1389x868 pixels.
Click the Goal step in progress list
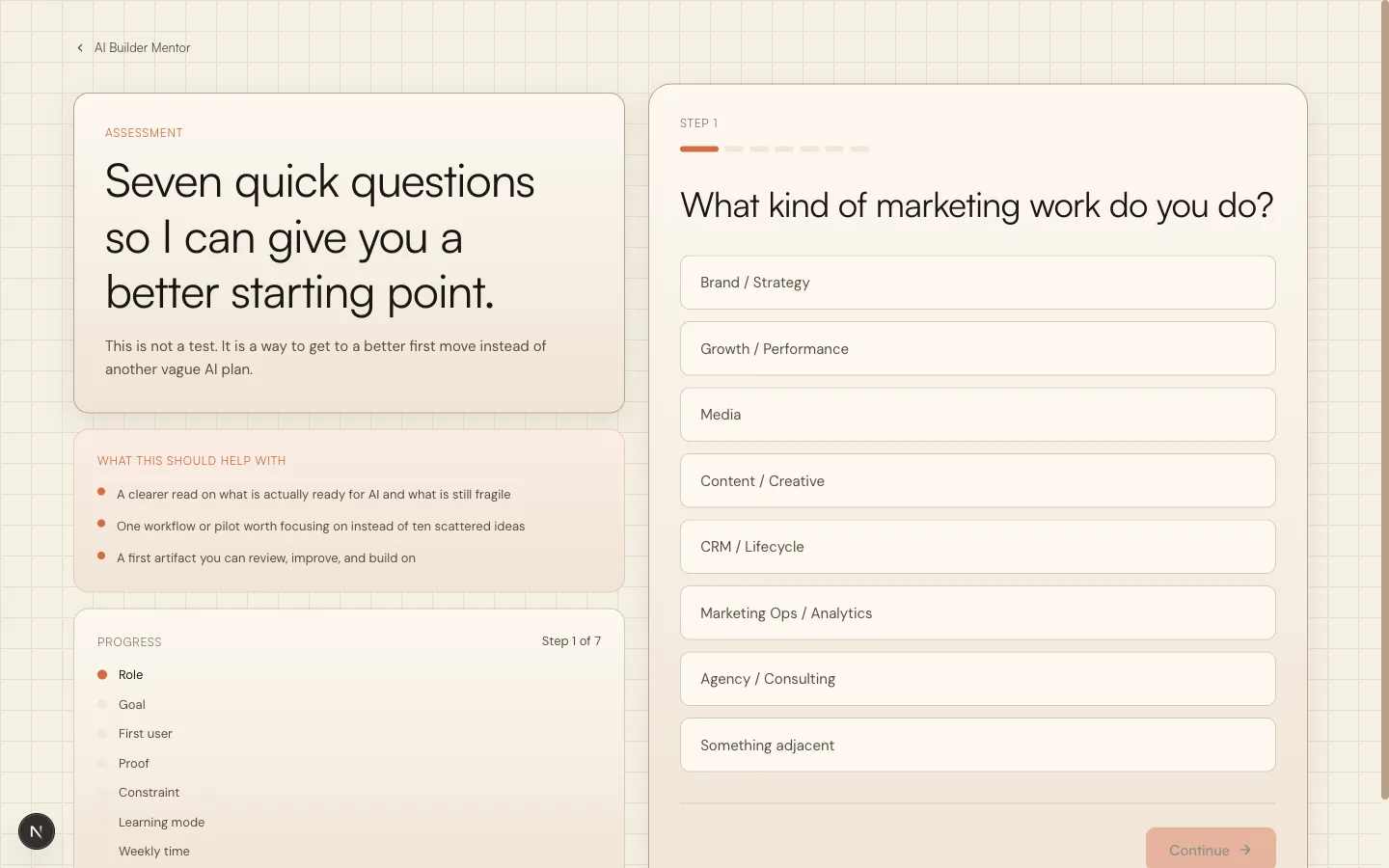pos(131,705)
